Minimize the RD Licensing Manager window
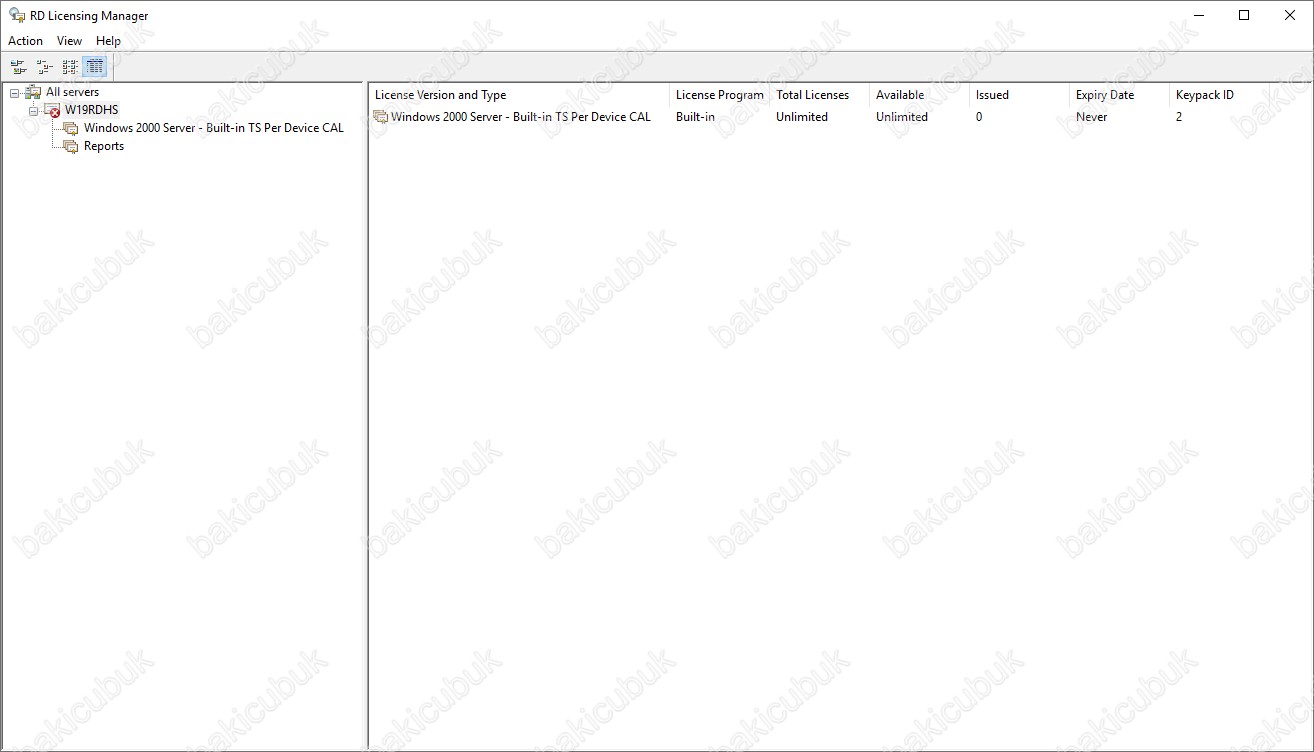This screenshot has width=1314, height=752. click(x=1198, y=15)
